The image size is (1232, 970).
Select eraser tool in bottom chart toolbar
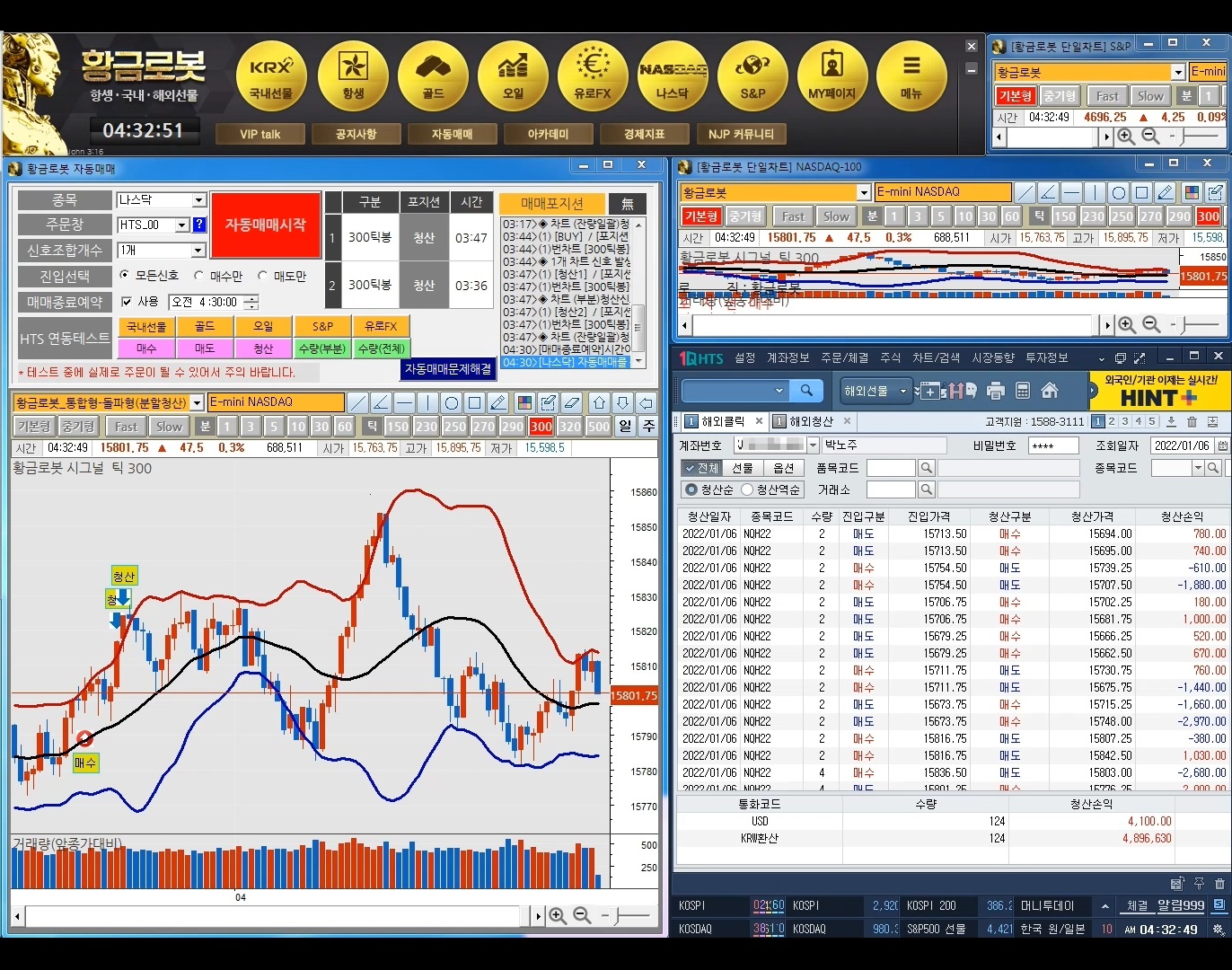571,402
